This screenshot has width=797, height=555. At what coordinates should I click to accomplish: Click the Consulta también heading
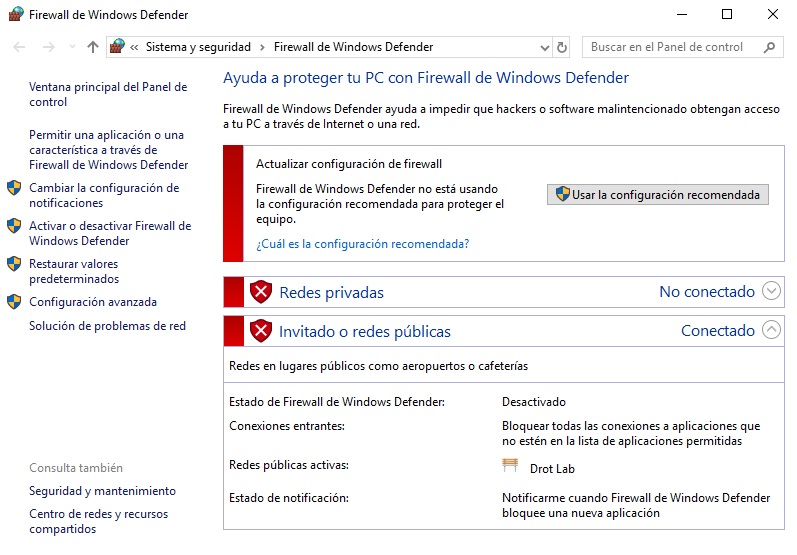click(76, 468)
